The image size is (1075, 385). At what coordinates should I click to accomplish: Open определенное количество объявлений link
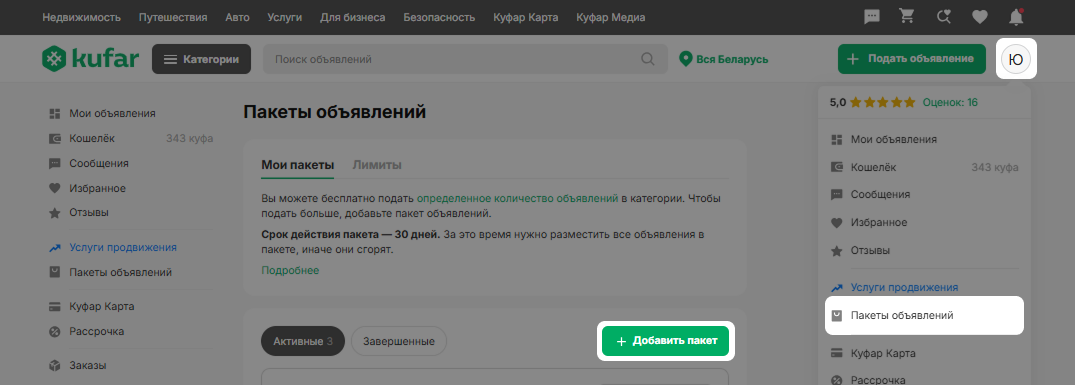(x=518, y=199)
